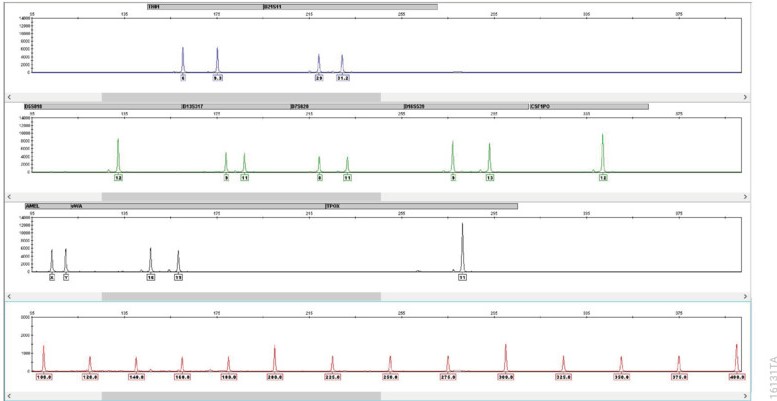This screenshot has width=777, height=401.
Task: Click the 100.0 size standard peak label
Action: pos(44,377)
